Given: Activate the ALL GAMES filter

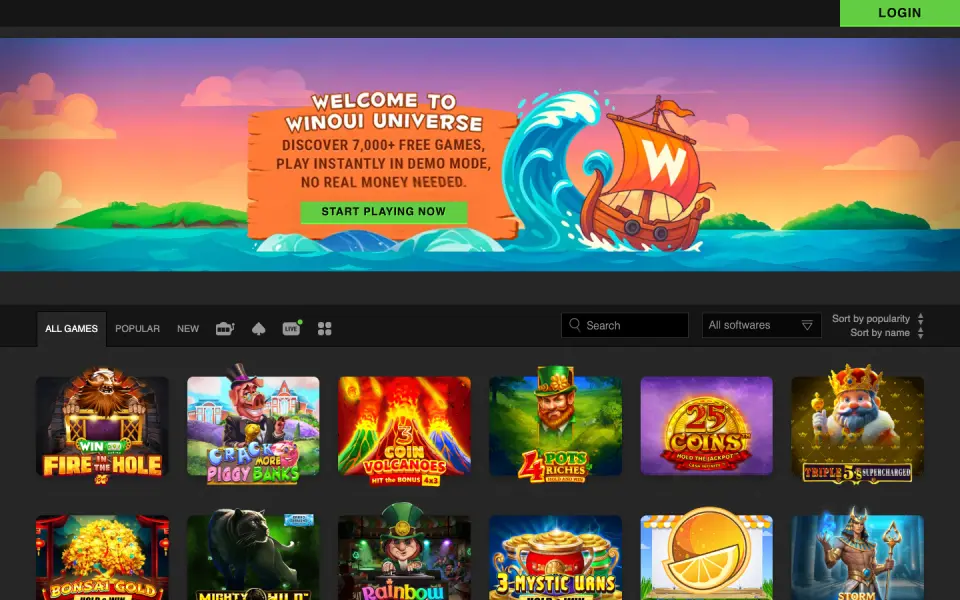Looking at the screenshot, I should pos(71,328).
